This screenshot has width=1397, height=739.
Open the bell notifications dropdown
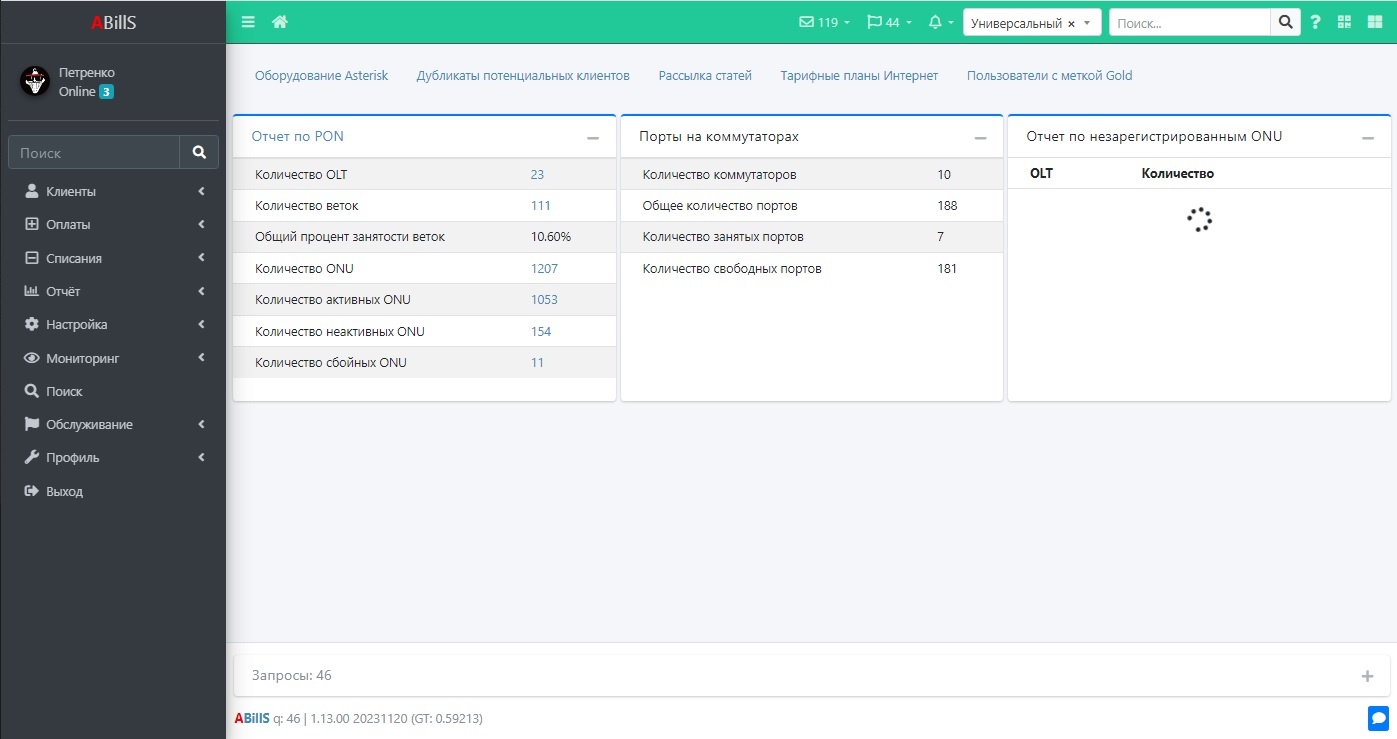coord(940,22)
